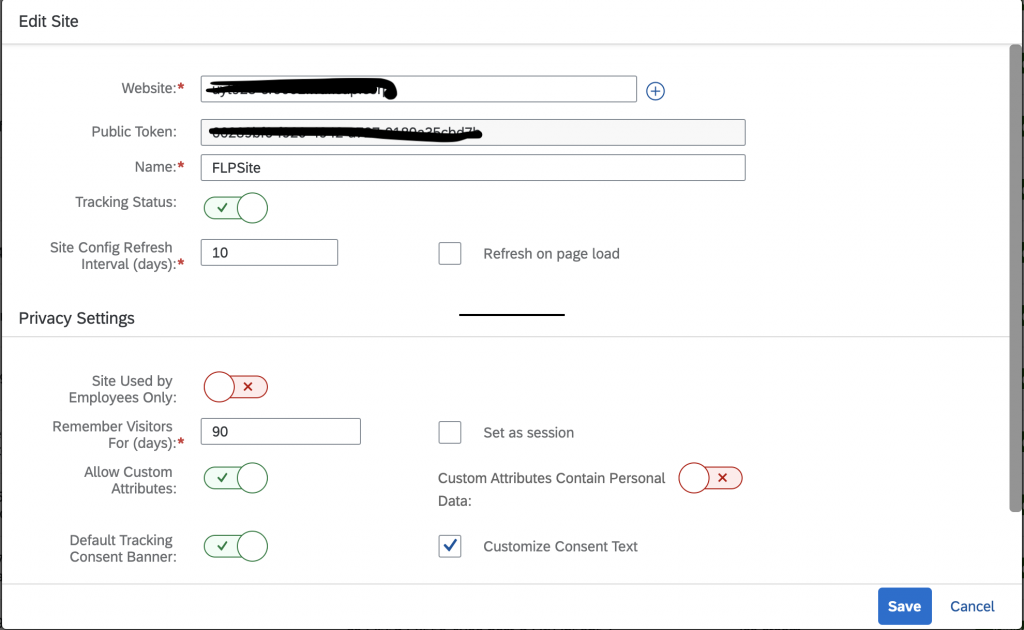Select the Name field containing FLPSite
The width and height of the screenshot is (1024, 630).
(473, 168)
